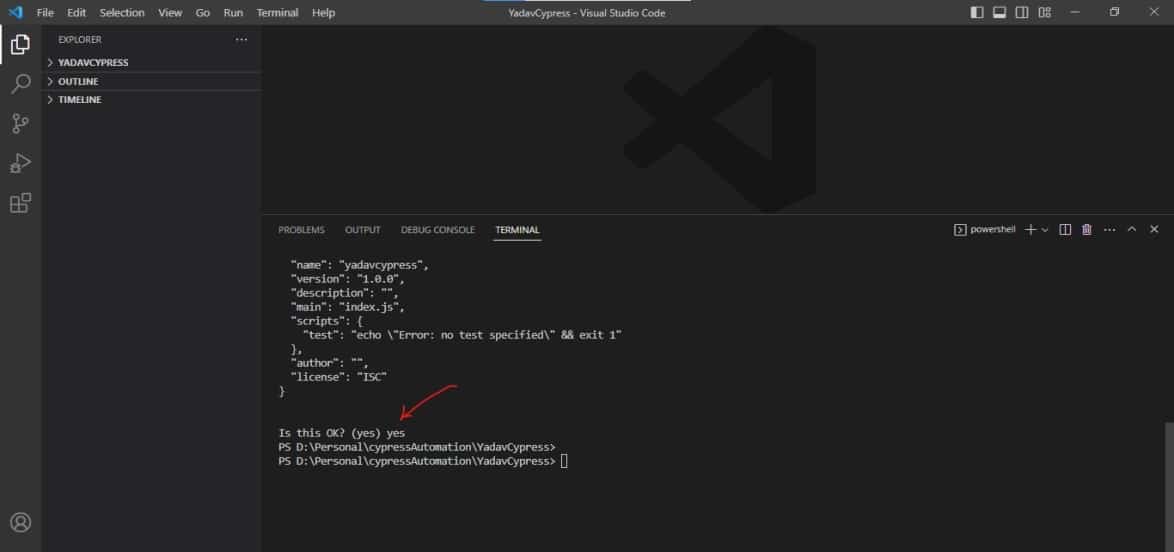This screenshot has width=1174, height=552.
Task: Open the Go menu
Action: pyautogui.click(x=203, y=13)
